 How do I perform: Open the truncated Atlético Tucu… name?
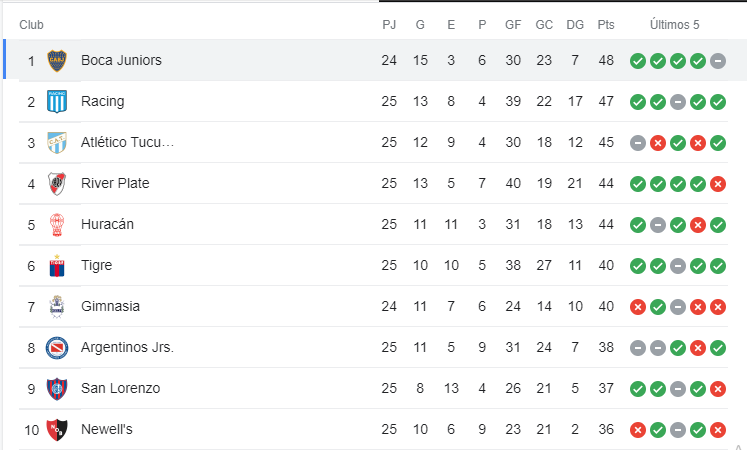pyautogui.click(x=128, y=142)
